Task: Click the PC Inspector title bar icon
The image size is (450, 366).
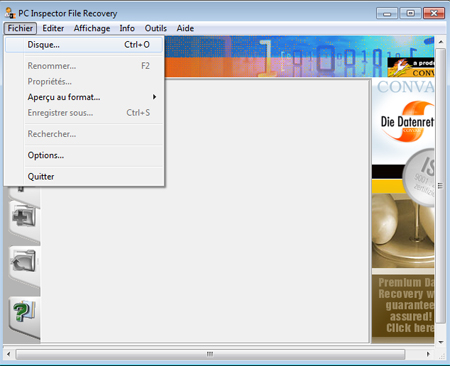Action: [x=10, y=13]
